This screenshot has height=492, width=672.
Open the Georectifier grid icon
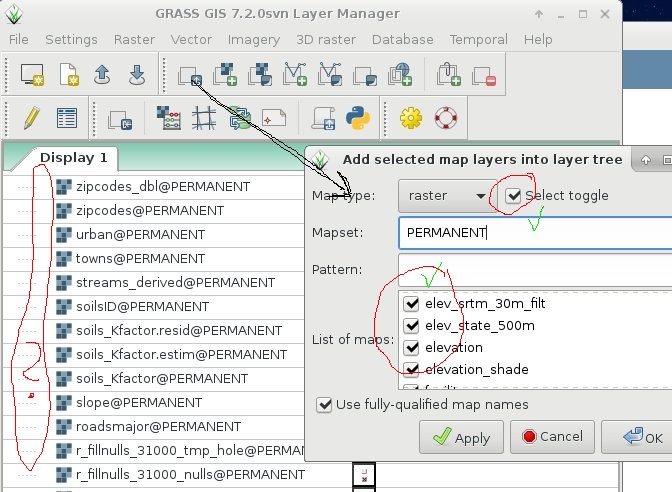[204, 118]
